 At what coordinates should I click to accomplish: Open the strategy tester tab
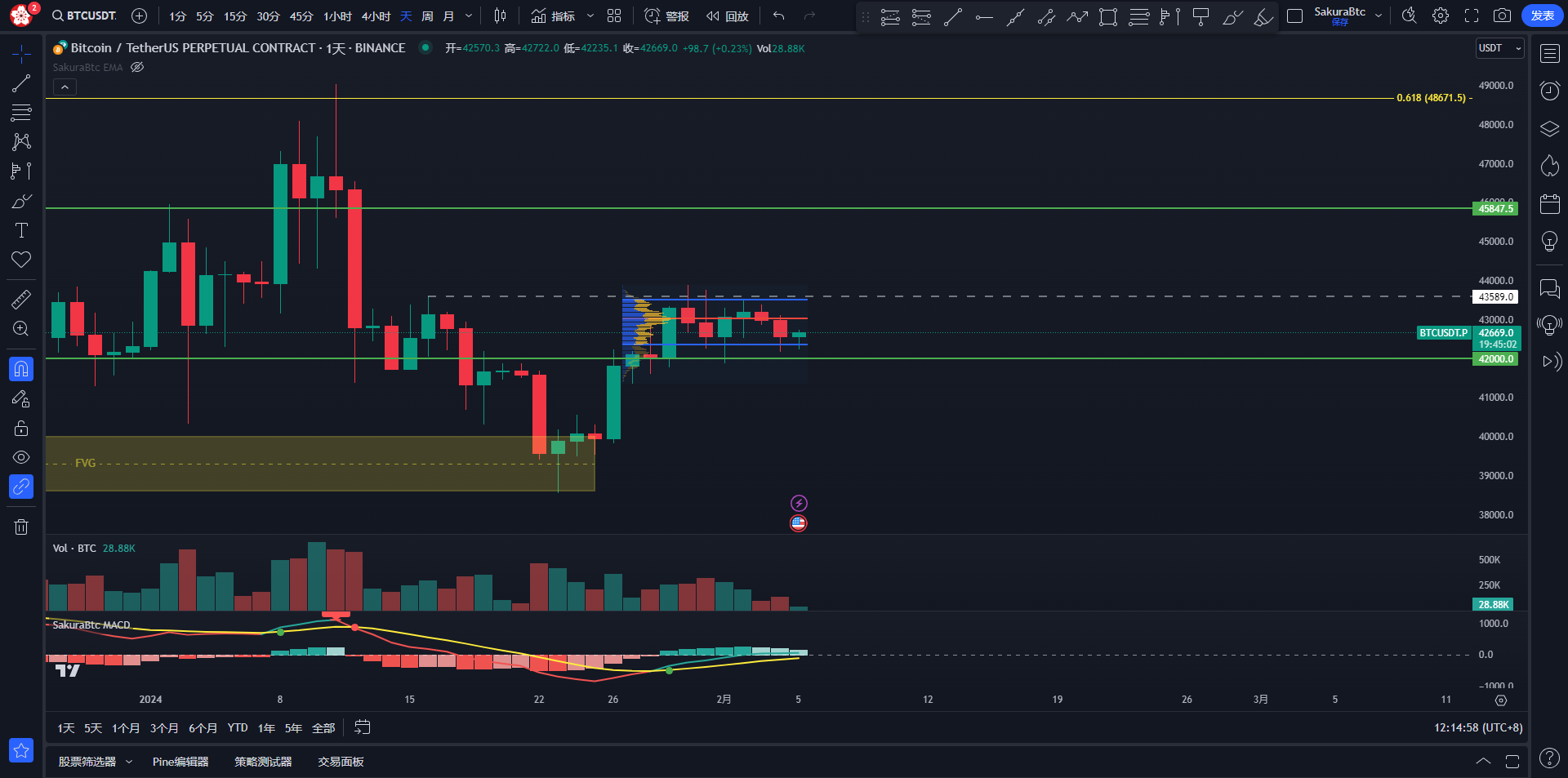(x=263, y=762)
